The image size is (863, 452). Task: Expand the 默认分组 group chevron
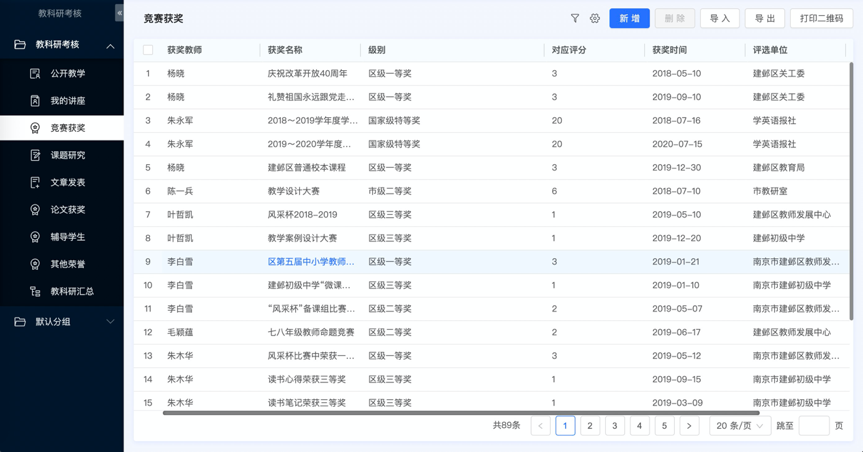(x=110, y=322)
